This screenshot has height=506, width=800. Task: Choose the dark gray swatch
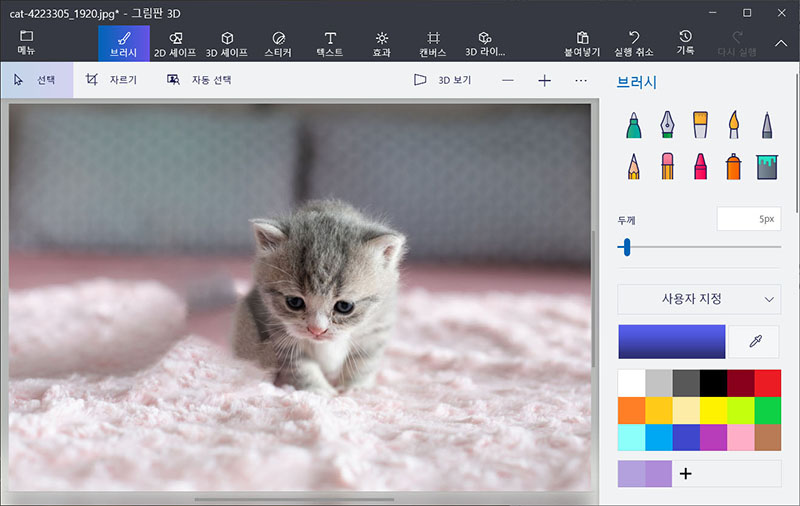686,383
